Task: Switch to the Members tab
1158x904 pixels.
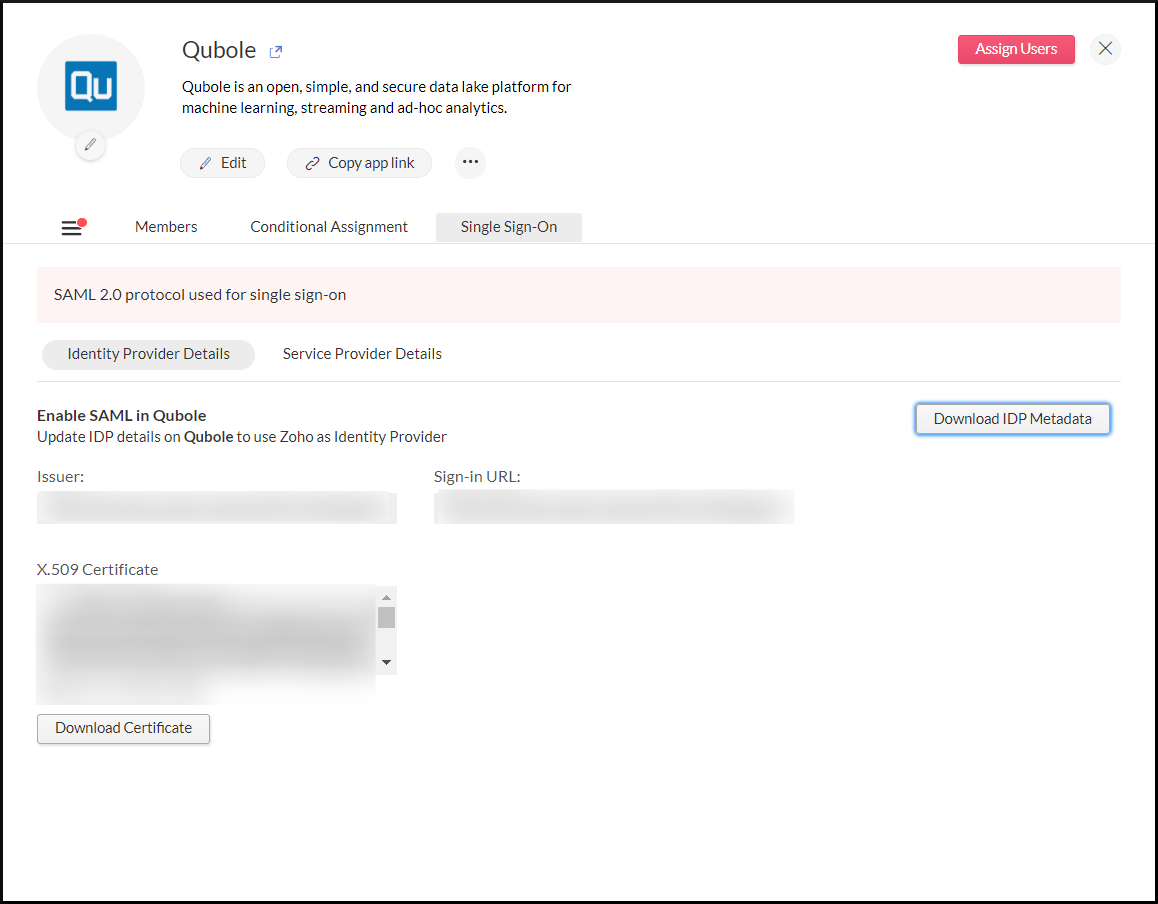Action: click(x=166, y=227)
